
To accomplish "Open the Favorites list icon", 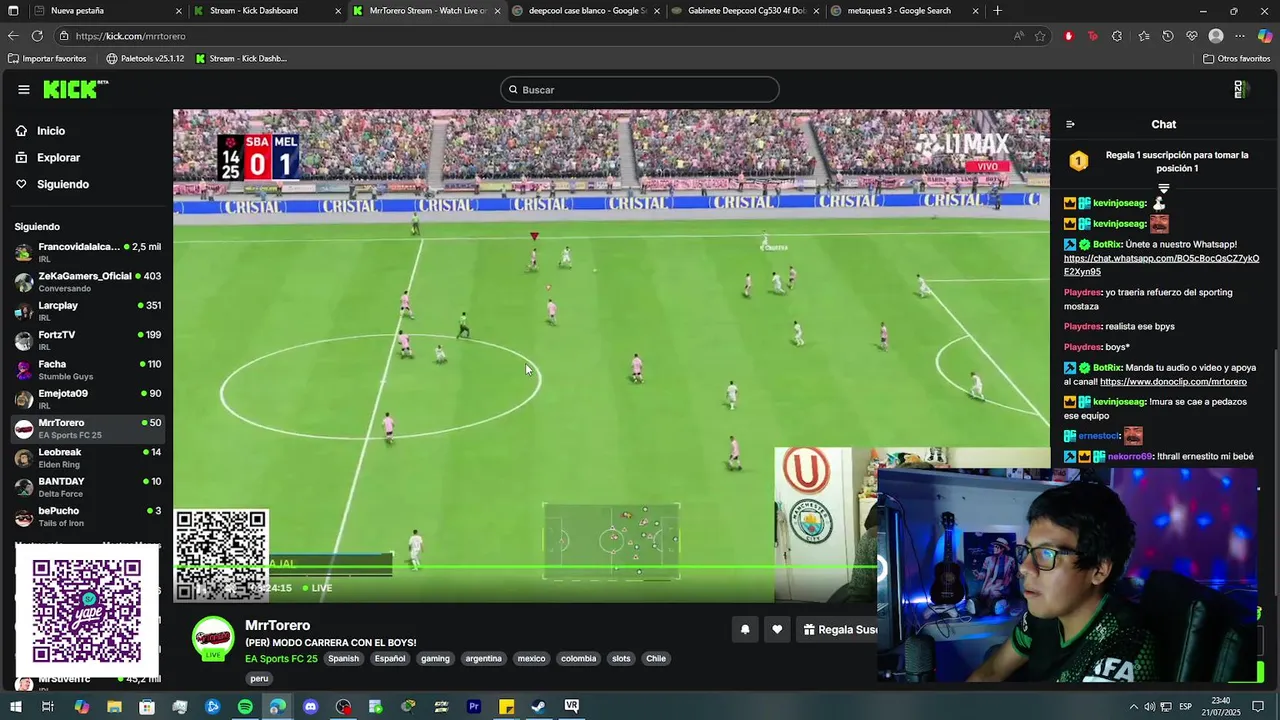I will click(x=1143, y=36).
